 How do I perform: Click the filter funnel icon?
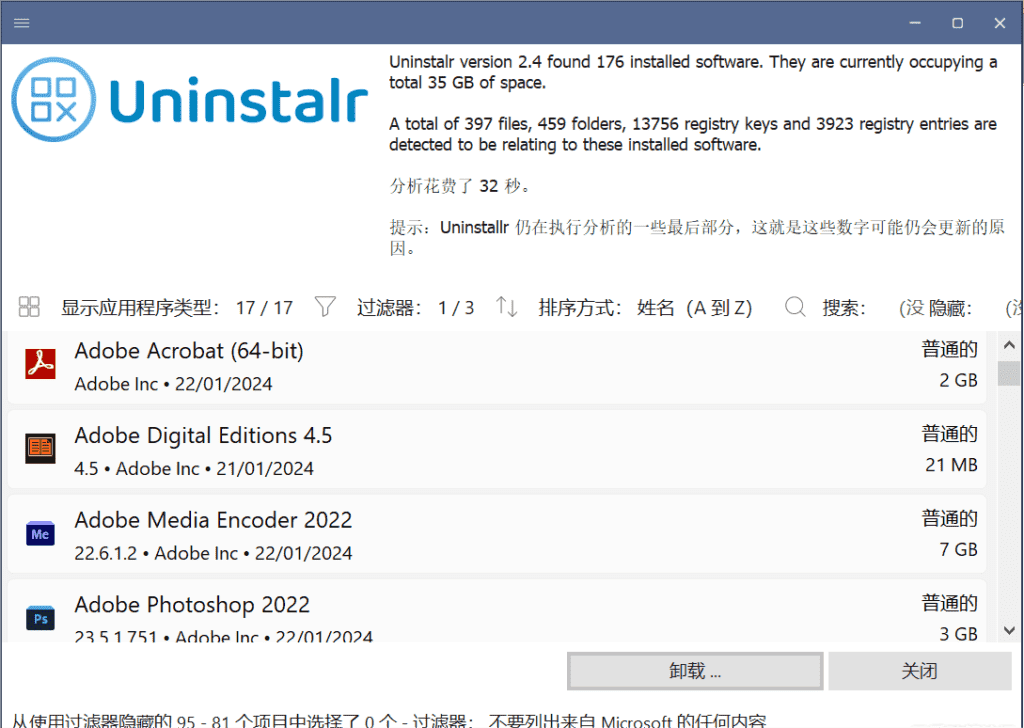(325, 307)
